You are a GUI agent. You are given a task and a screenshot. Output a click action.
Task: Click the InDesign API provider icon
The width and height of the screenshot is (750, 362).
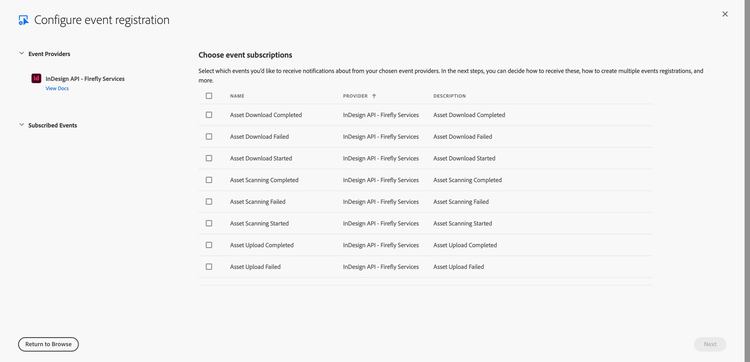(x=36, y=78)
